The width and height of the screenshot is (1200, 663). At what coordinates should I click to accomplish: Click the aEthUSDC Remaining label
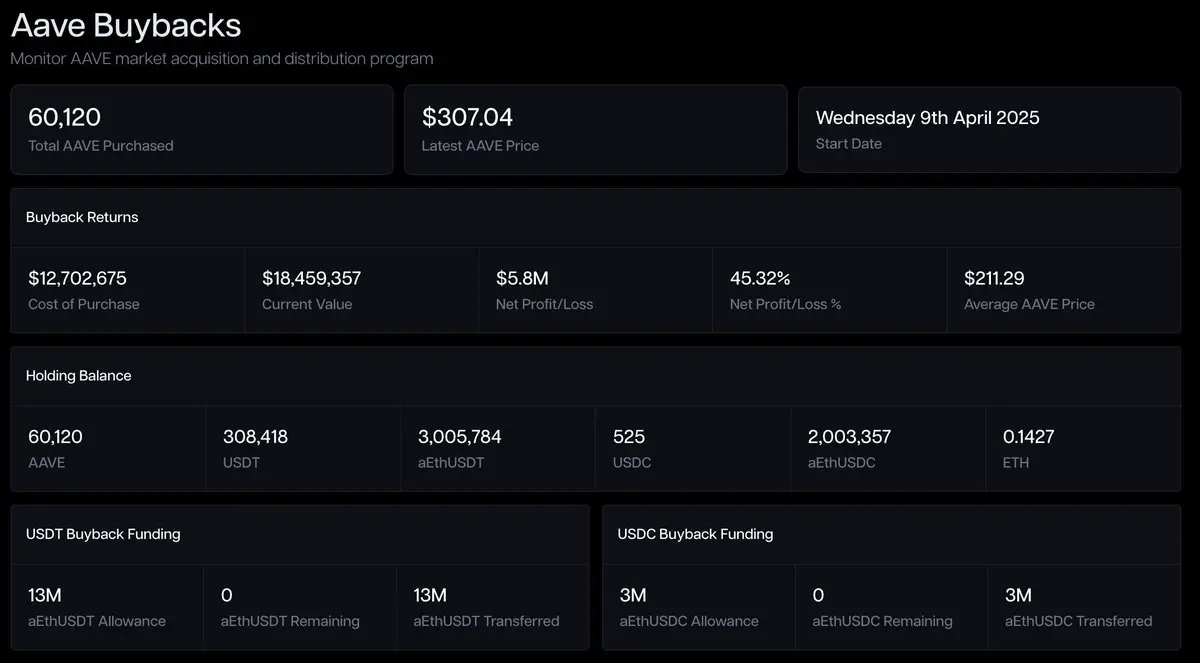coord(882,621)
